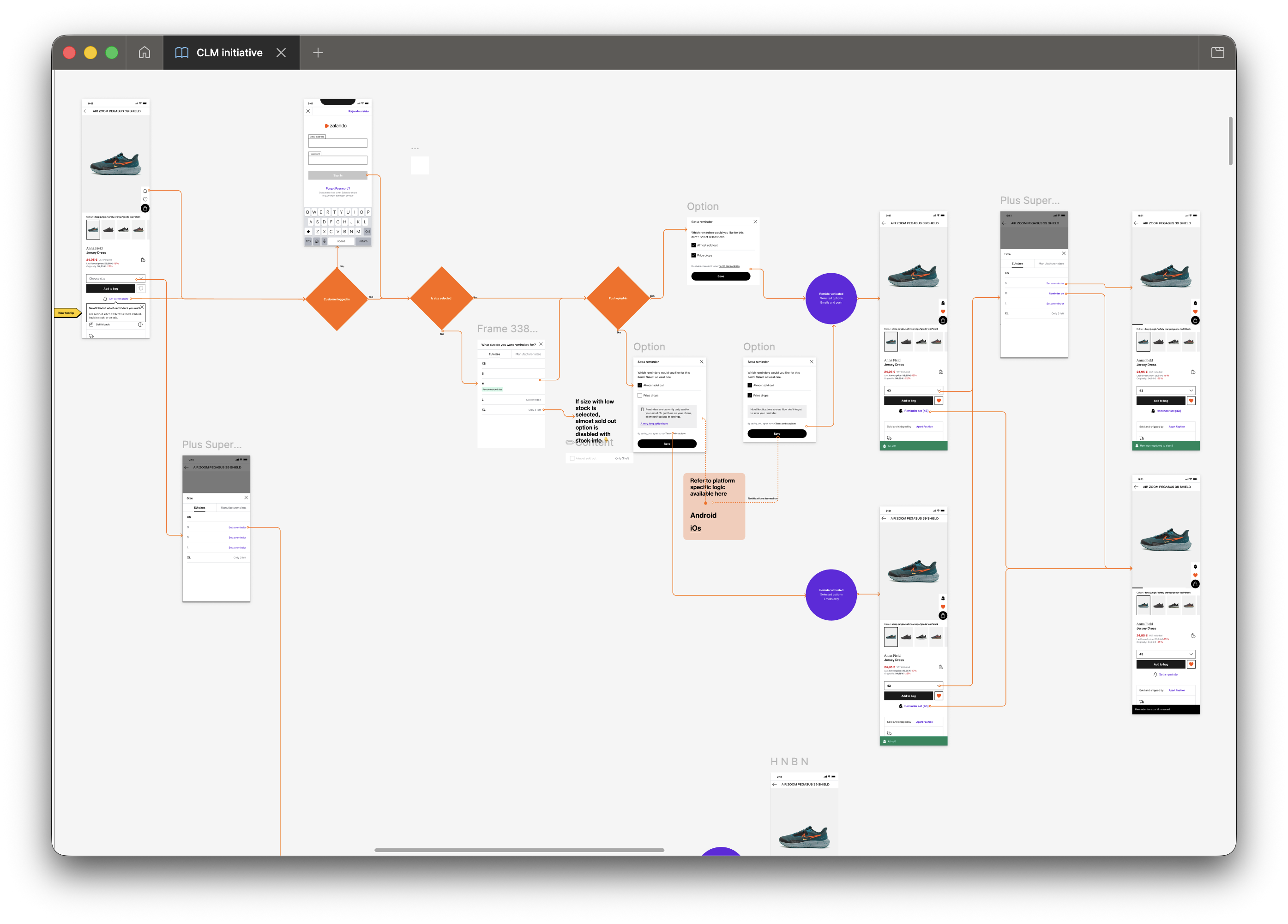Toggle 'Price drops' in dialog with 'Nice! Notifications are on'
The image size is (1288, 924).
(750, 395)
